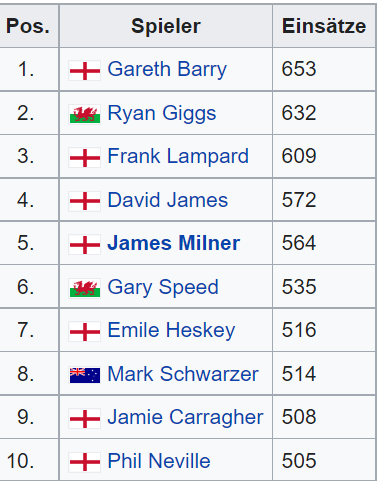Follow the Frank Lampard link

(x=178, y=156)
